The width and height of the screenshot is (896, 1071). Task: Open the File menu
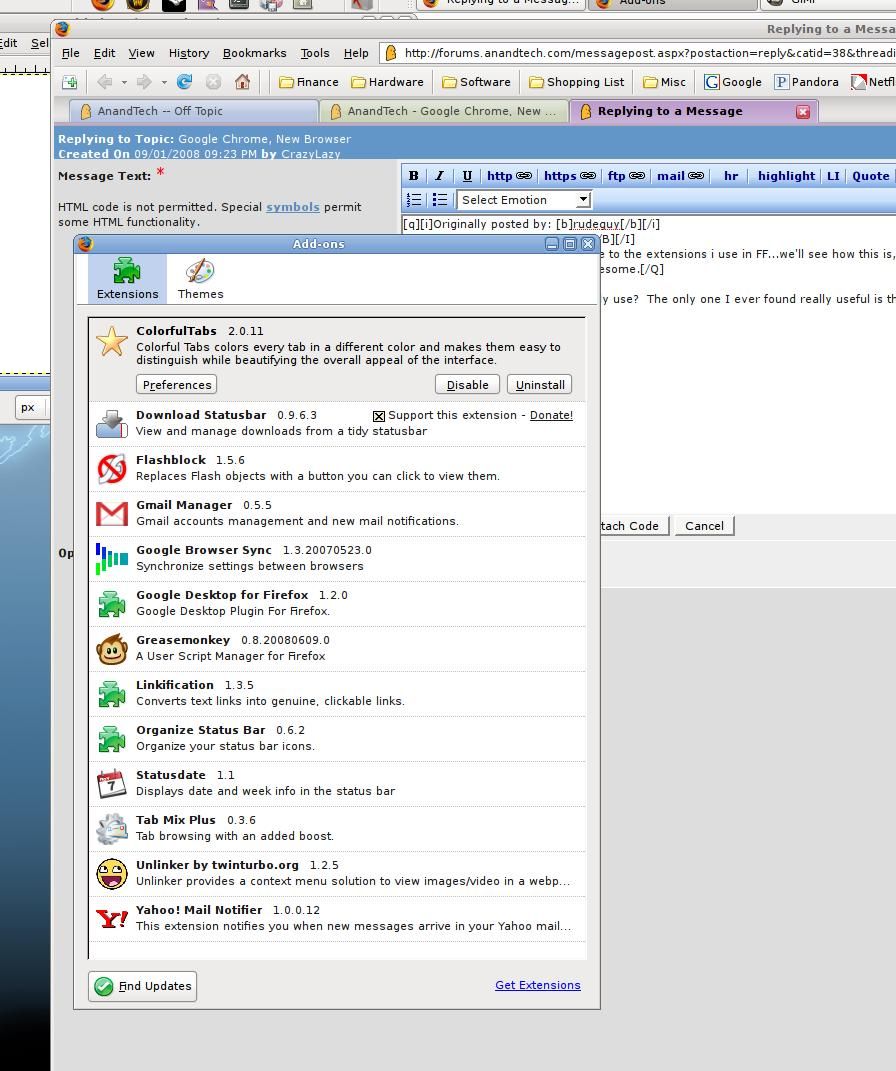[70, 53]
